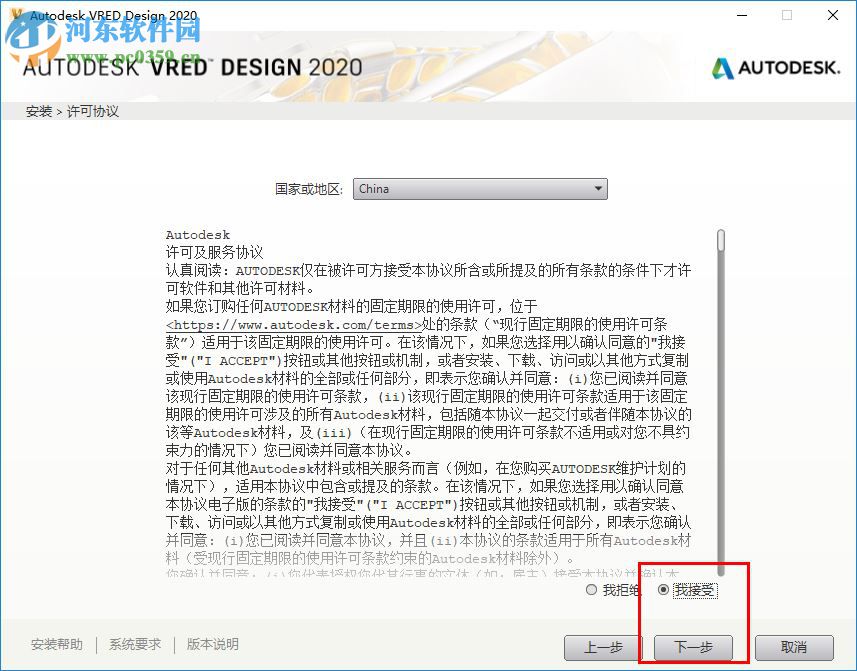Open the 系统要求 system requirements link
Viewport: 857px width, 671px height.
[x=134, y=645]
